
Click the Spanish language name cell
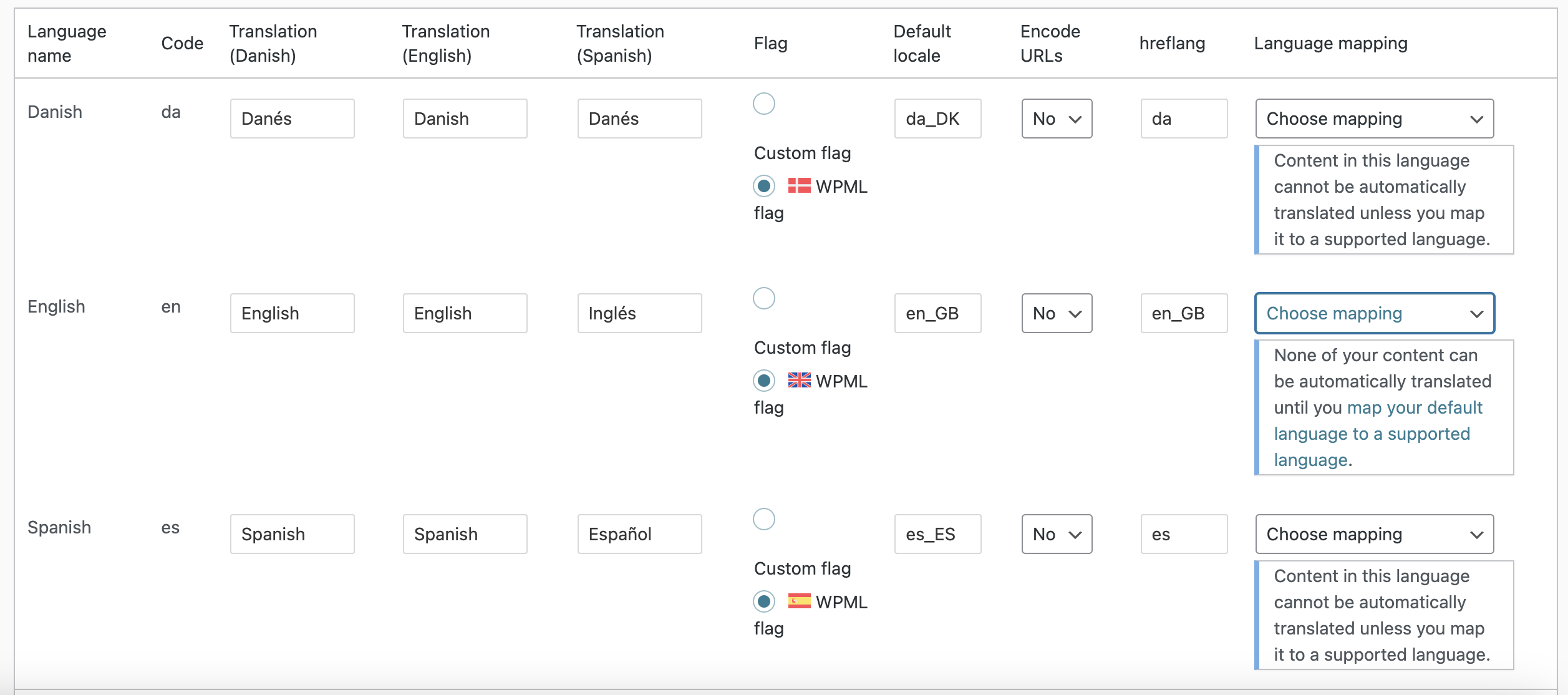[59, 527]
